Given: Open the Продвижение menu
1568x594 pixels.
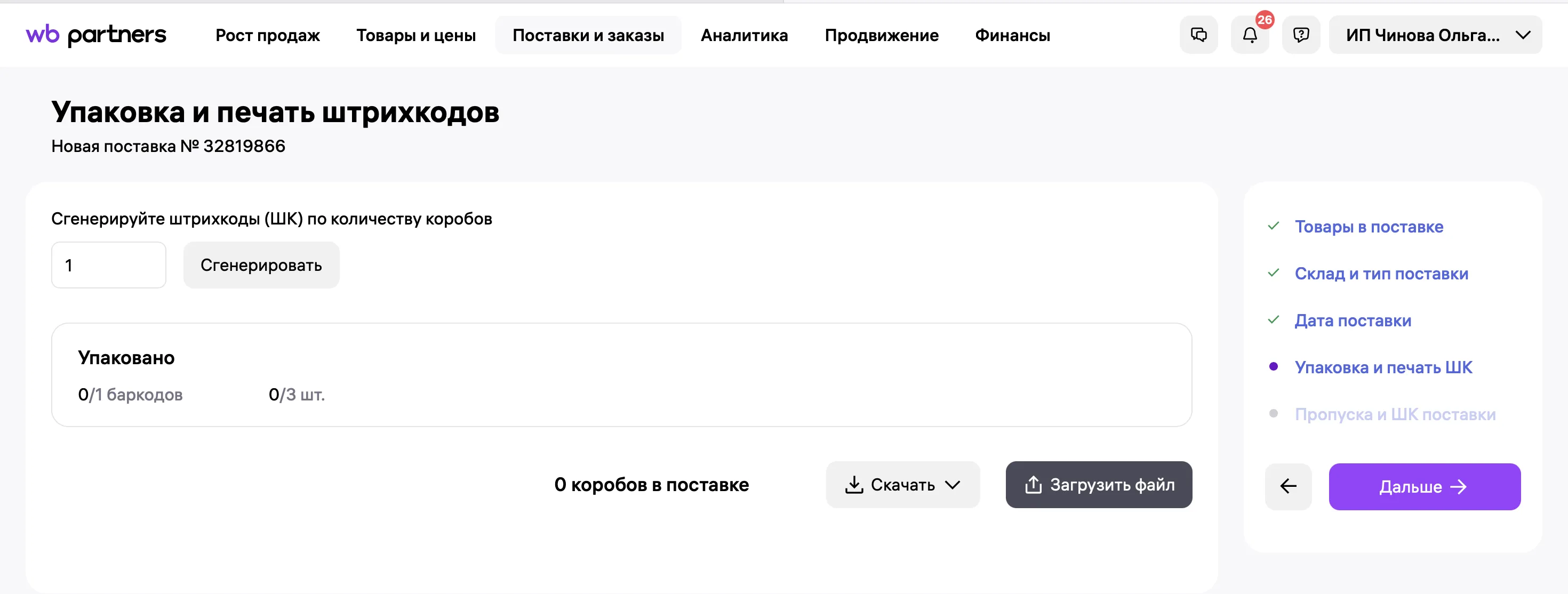Looking at the screenshot, I should click(881, 35).
